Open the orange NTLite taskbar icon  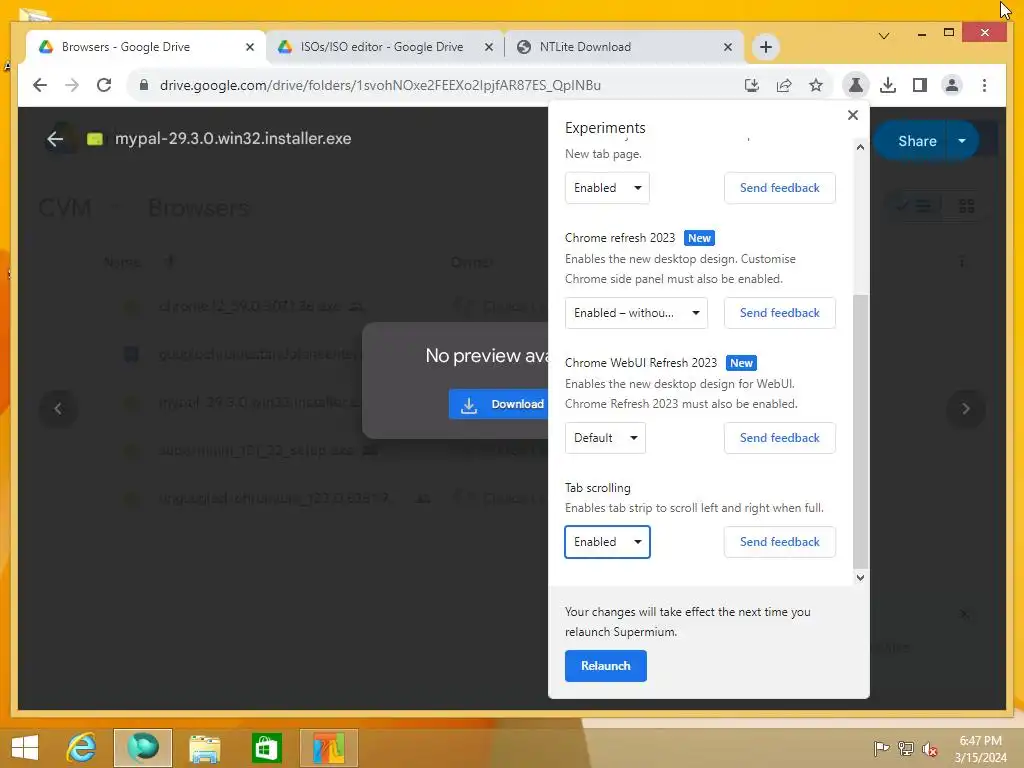(x=328, y=748)
